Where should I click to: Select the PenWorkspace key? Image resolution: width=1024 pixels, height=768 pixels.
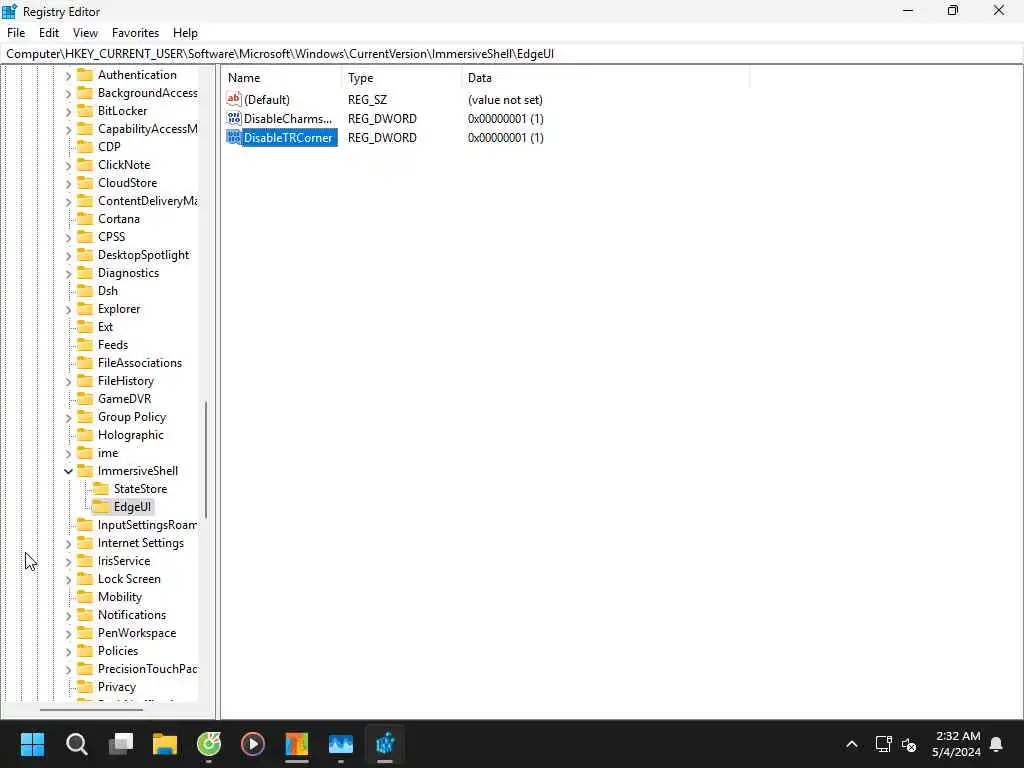point(137,633)
